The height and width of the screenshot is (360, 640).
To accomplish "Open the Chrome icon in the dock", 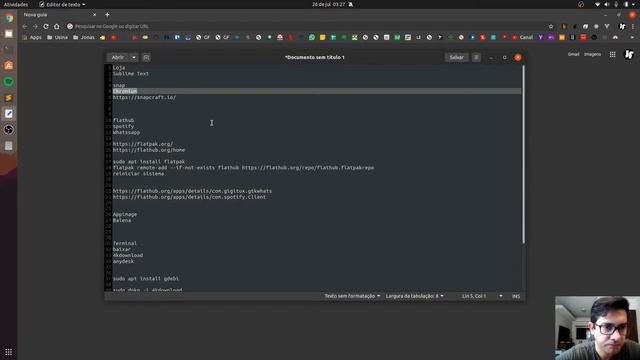I will (9, 18).
